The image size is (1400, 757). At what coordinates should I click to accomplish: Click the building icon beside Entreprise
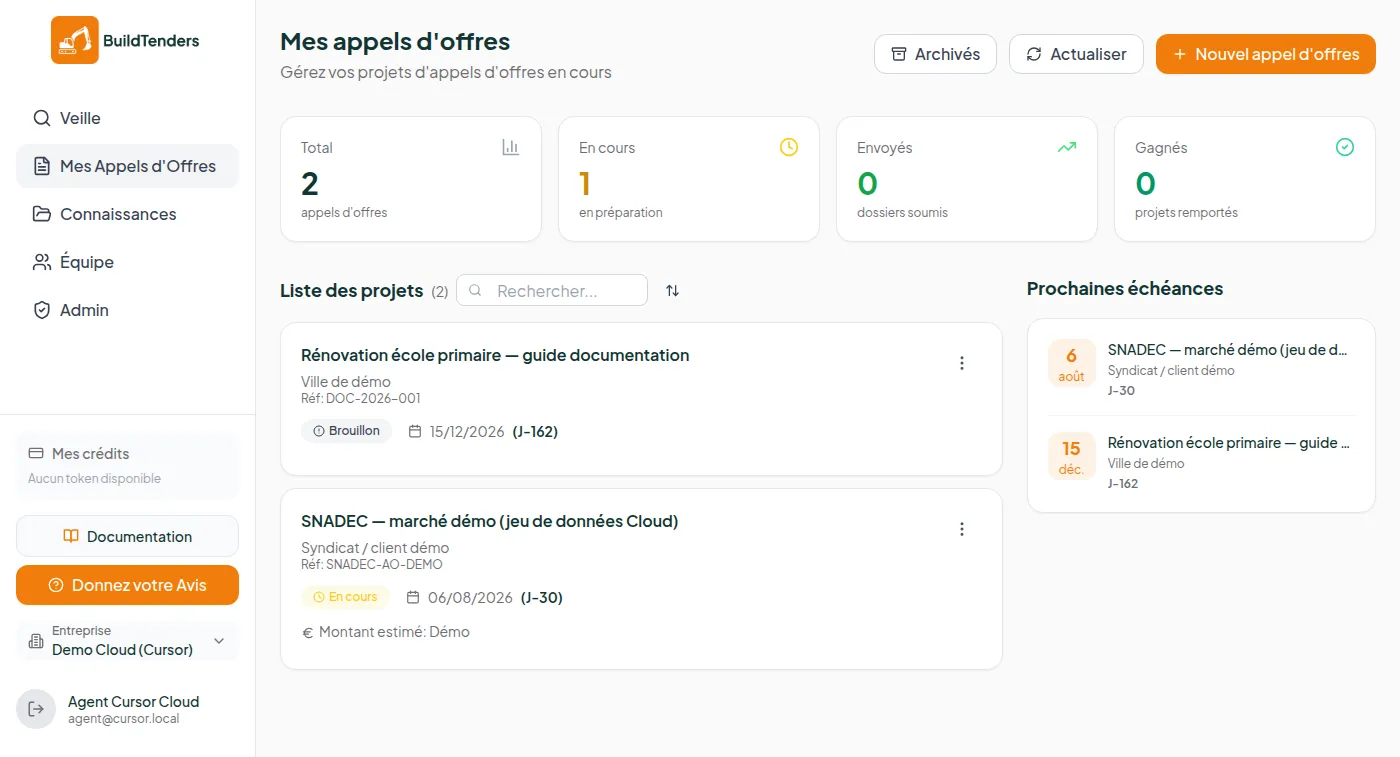point(36,640)
